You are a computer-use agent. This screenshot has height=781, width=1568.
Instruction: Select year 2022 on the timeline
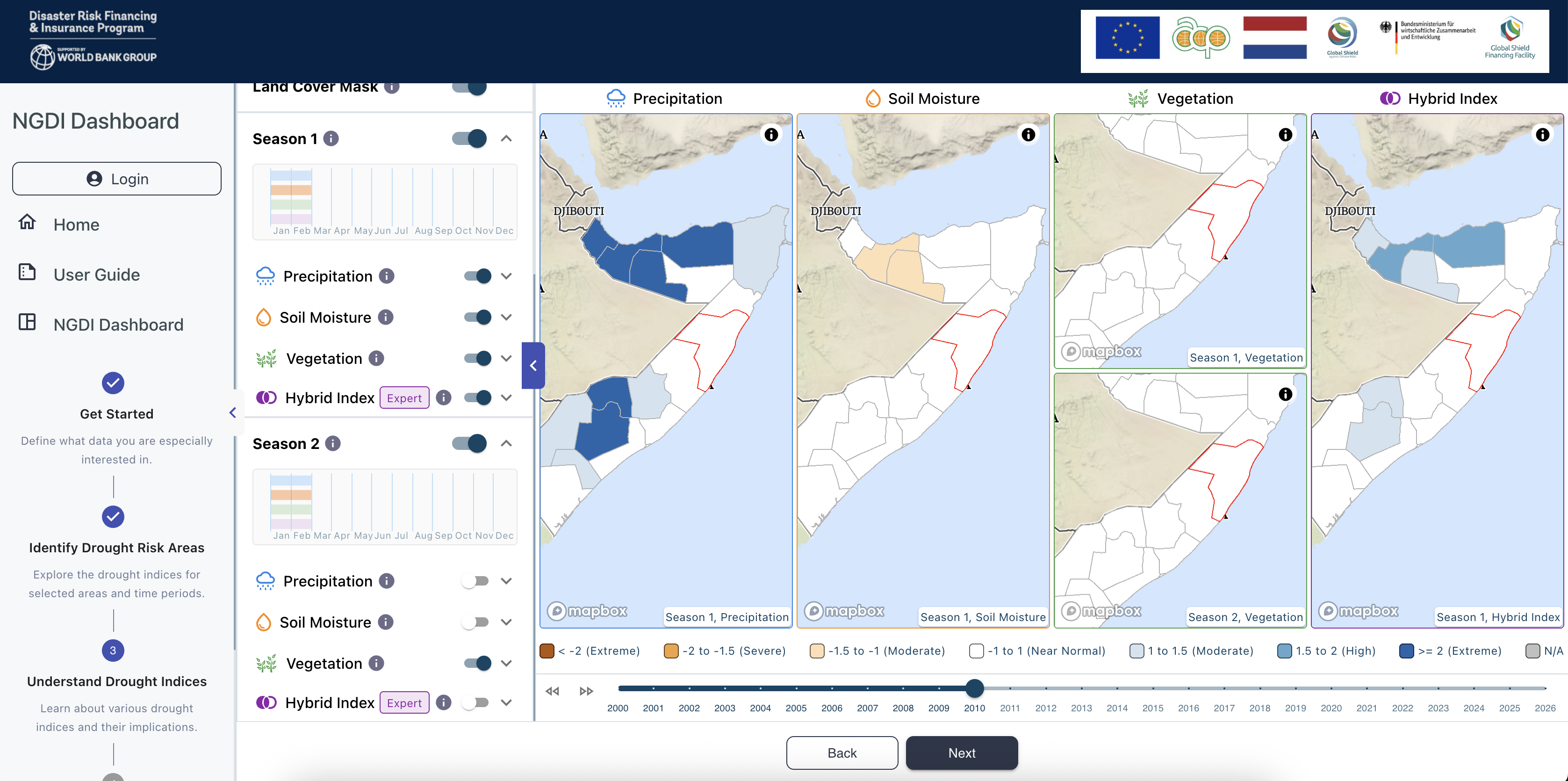tap(1403, 708)
